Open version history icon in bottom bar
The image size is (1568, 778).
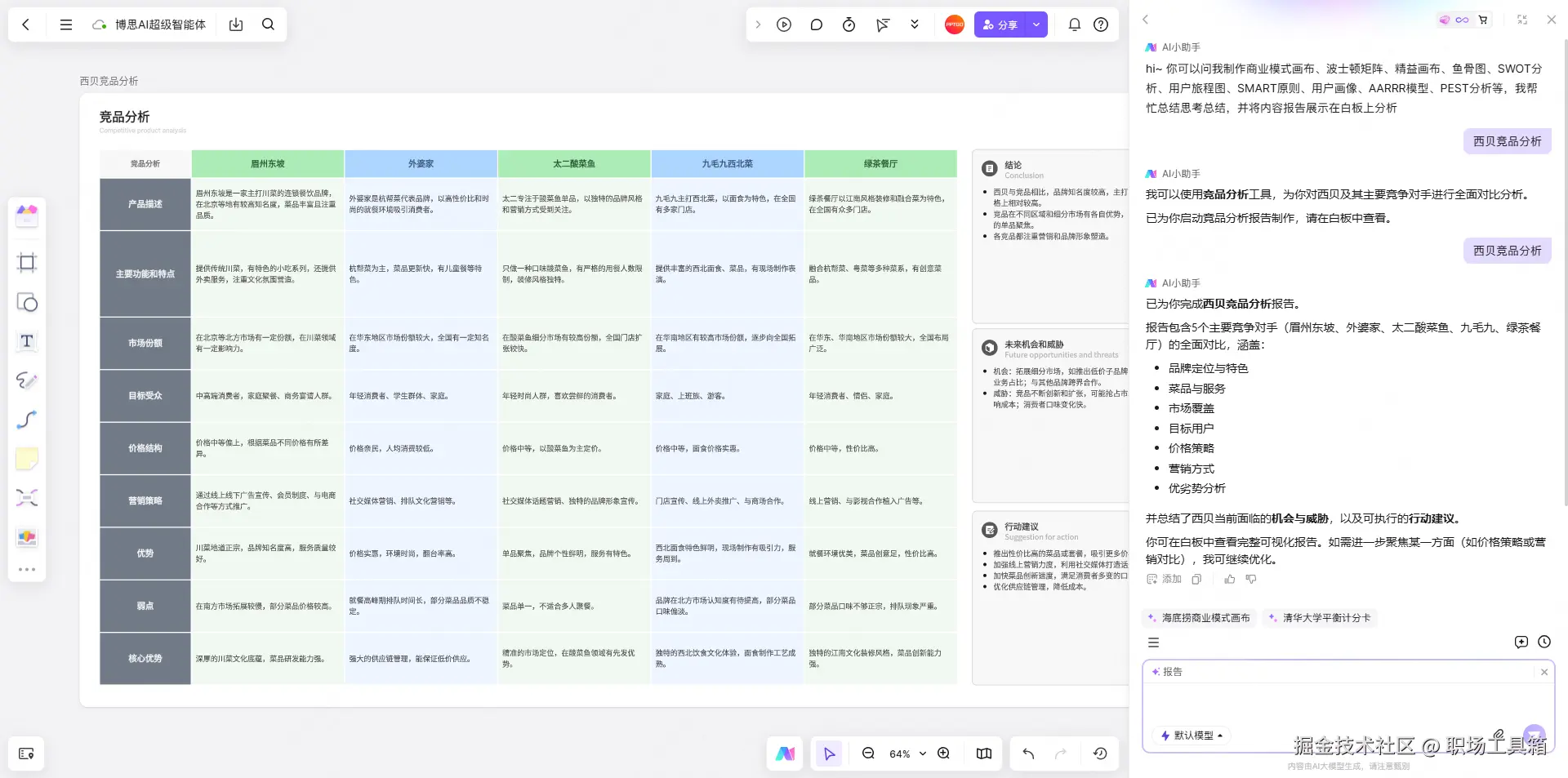point(1100,754)
